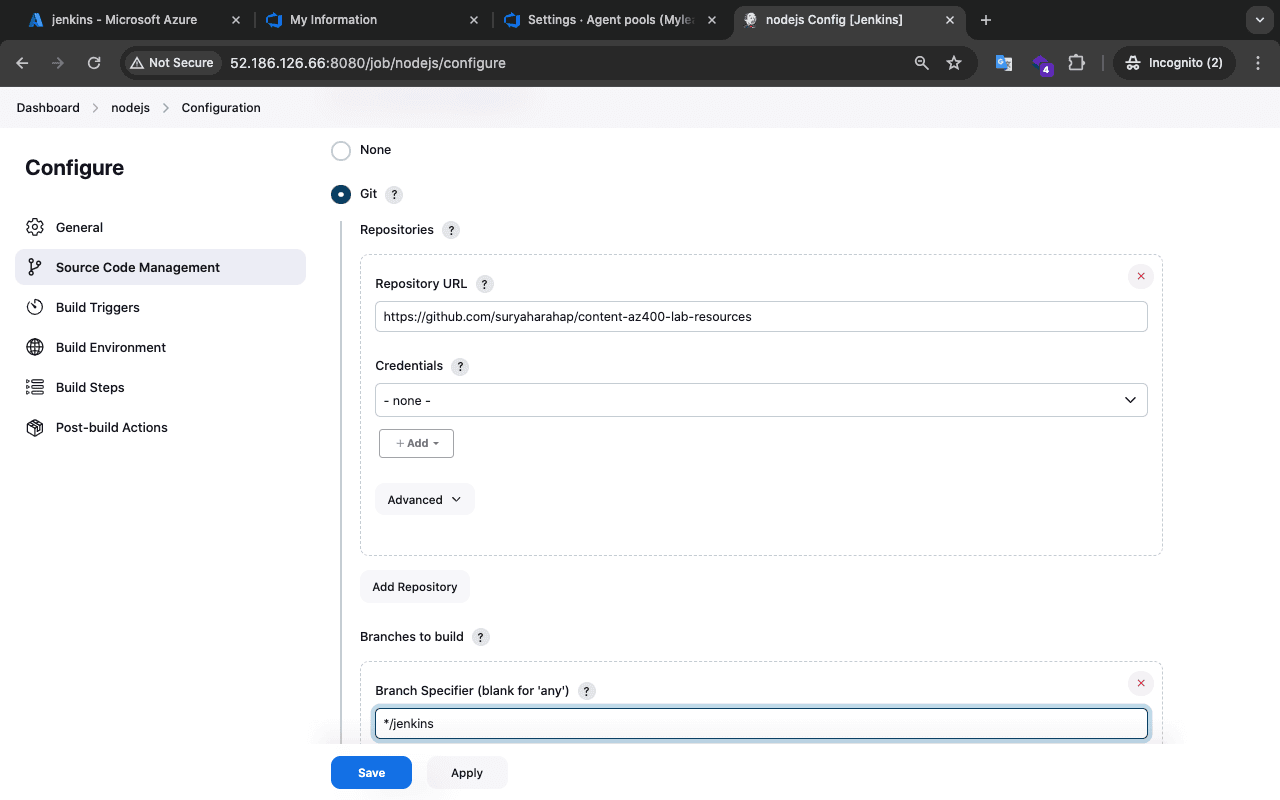Open the Chrome three-dot menu
Viewport: 1280px width, 800px height.
click(1258, 63)
